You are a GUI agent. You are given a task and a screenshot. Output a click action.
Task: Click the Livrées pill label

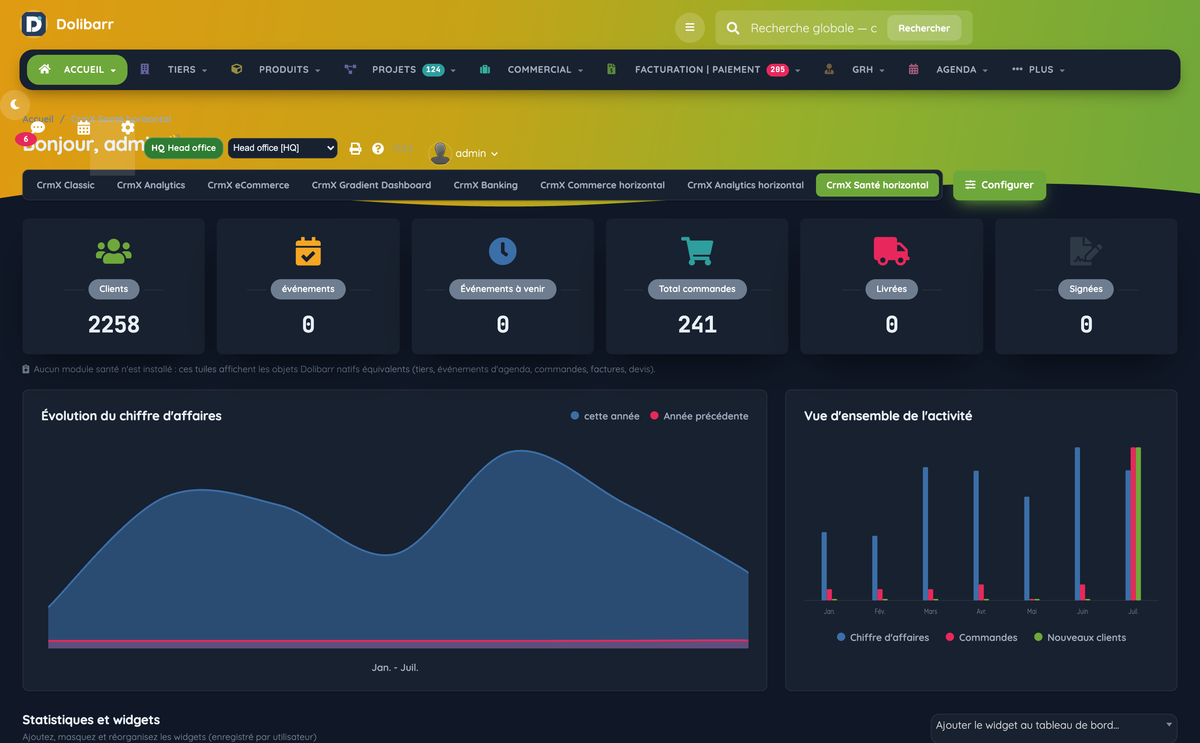pyautogui.click(x=891, y=289)
